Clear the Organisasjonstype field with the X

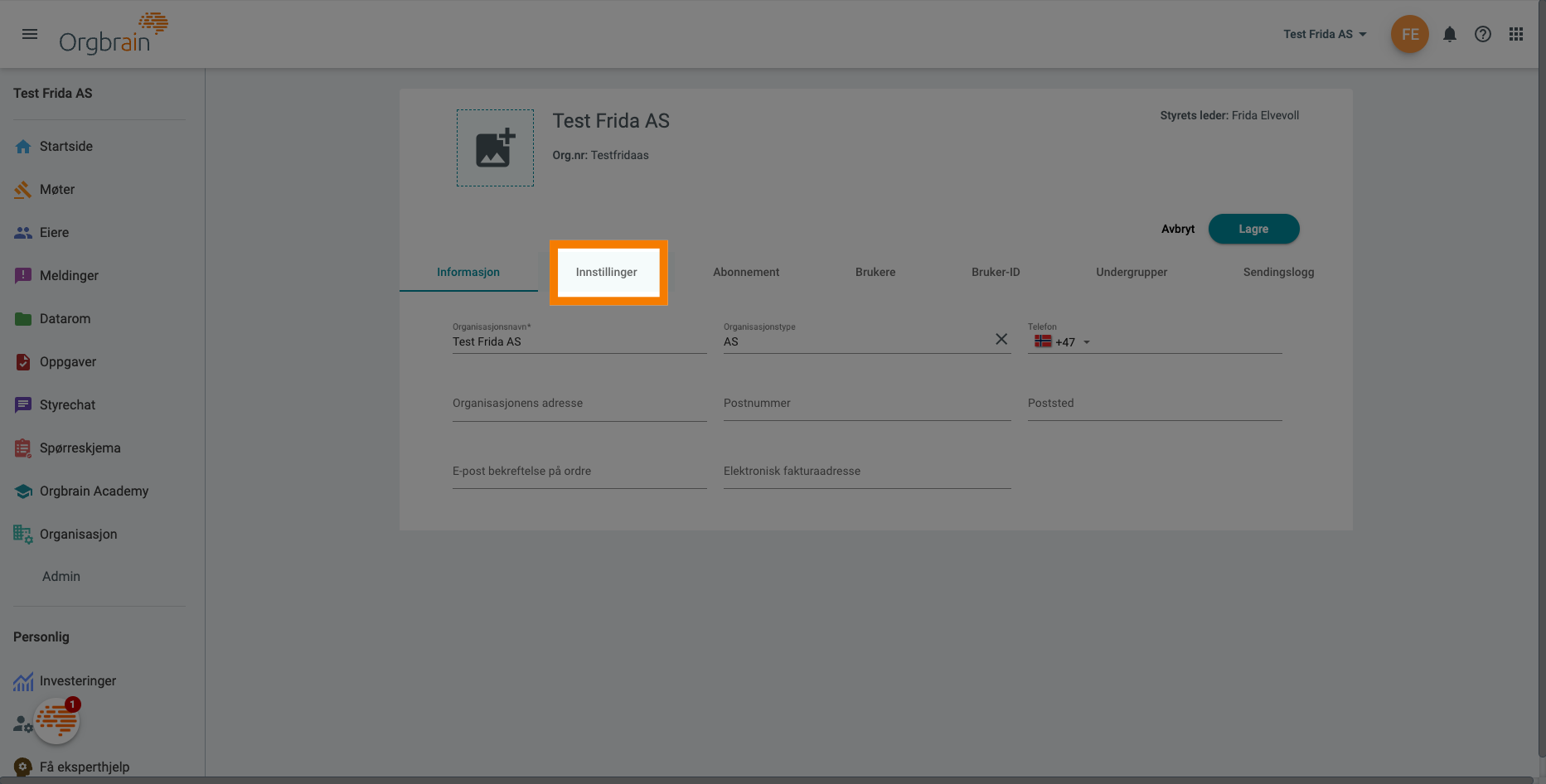(x=1001, y=339)
